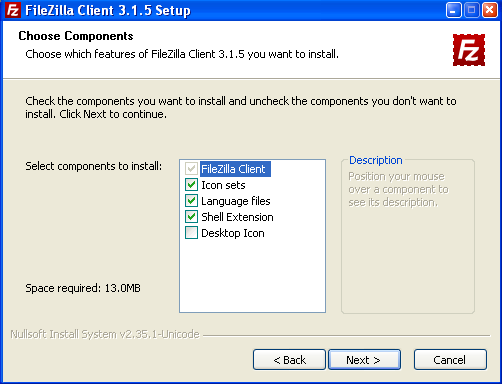
Task: Click the Nullsoft Install System version text
Action: 105,334
